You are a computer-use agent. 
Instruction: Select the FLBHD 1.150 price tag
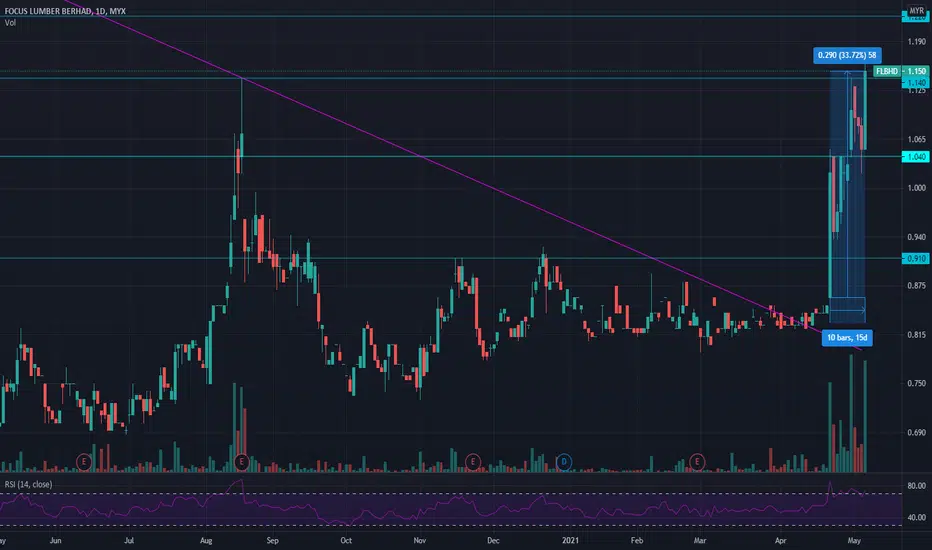[900, 71]
